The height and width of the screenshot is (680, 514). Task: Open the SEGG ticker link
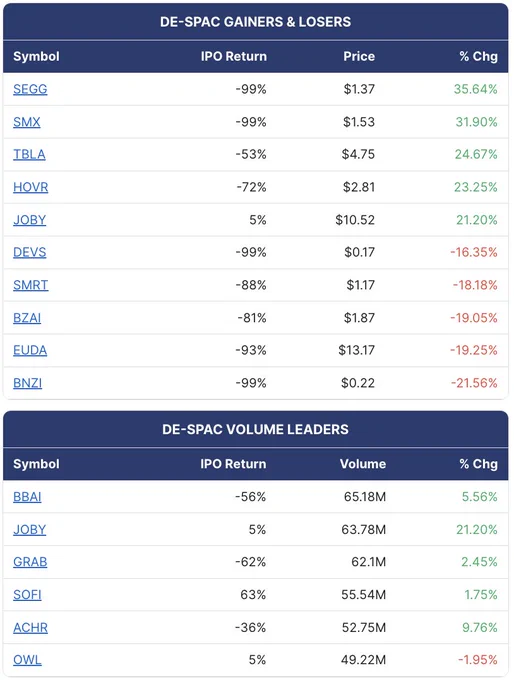coord(30,89)
